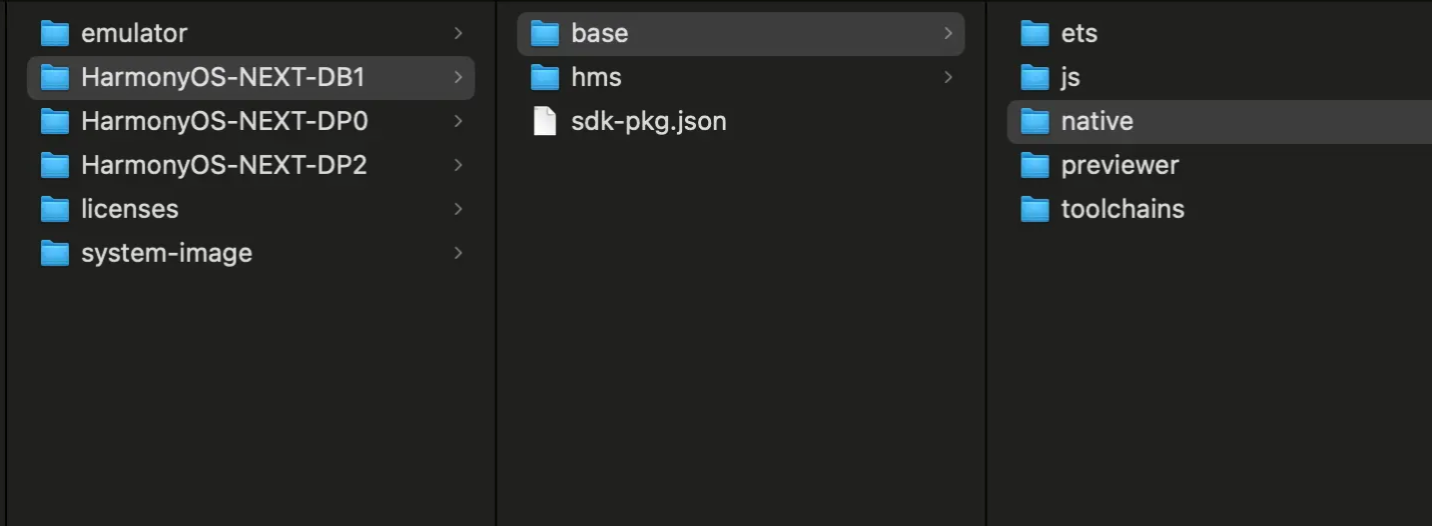Click the HarmonyOS-NEXT-DB1 folder icon
Screen dimensions: 1432x526
(x=55, y=78)
